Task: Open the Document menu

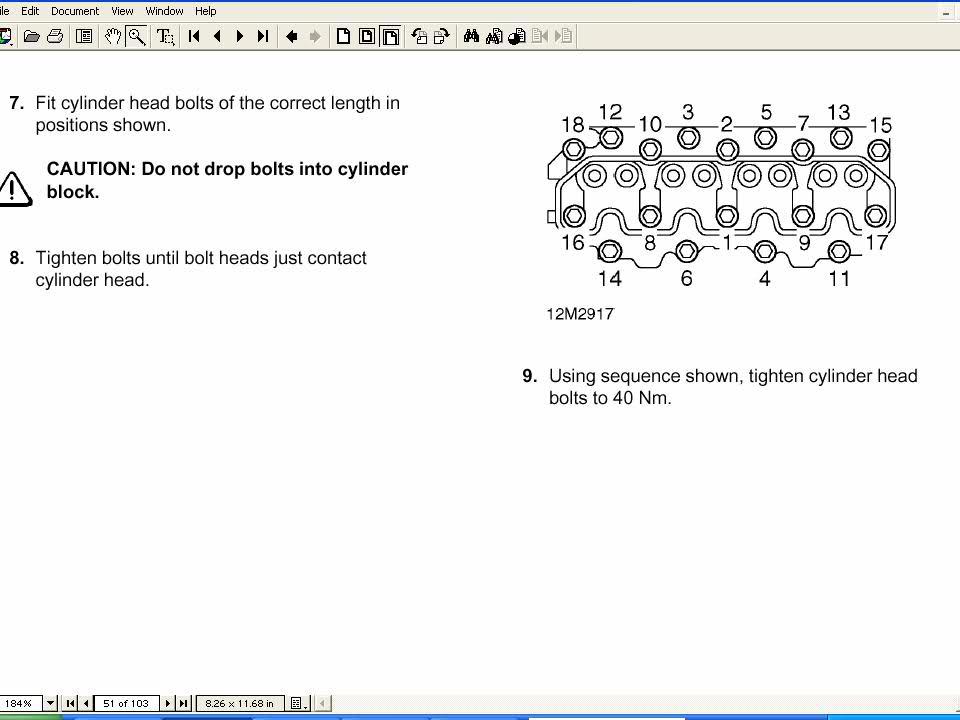Action: pos(75,11)
